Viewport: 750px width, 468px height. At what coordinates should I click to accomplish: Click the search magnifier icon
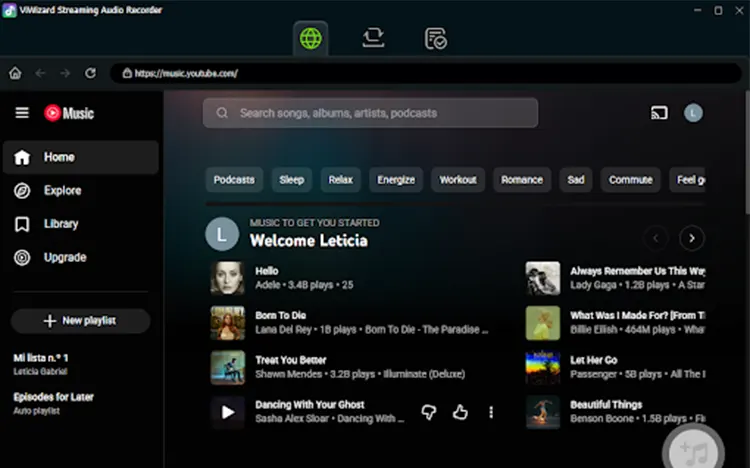point(222,113)
